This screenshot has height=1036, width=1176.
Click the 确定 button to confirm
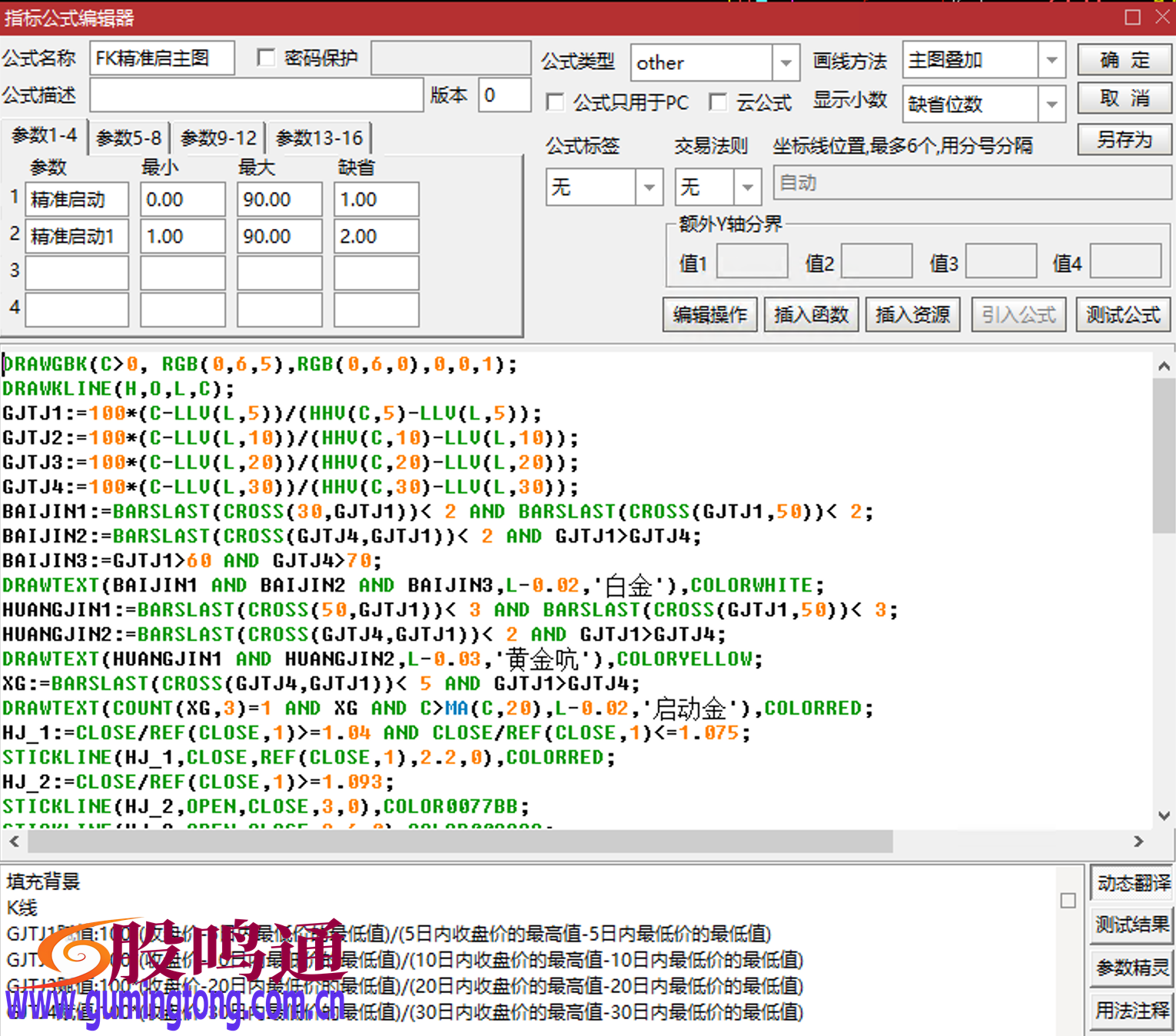[x=1124, y=60]
